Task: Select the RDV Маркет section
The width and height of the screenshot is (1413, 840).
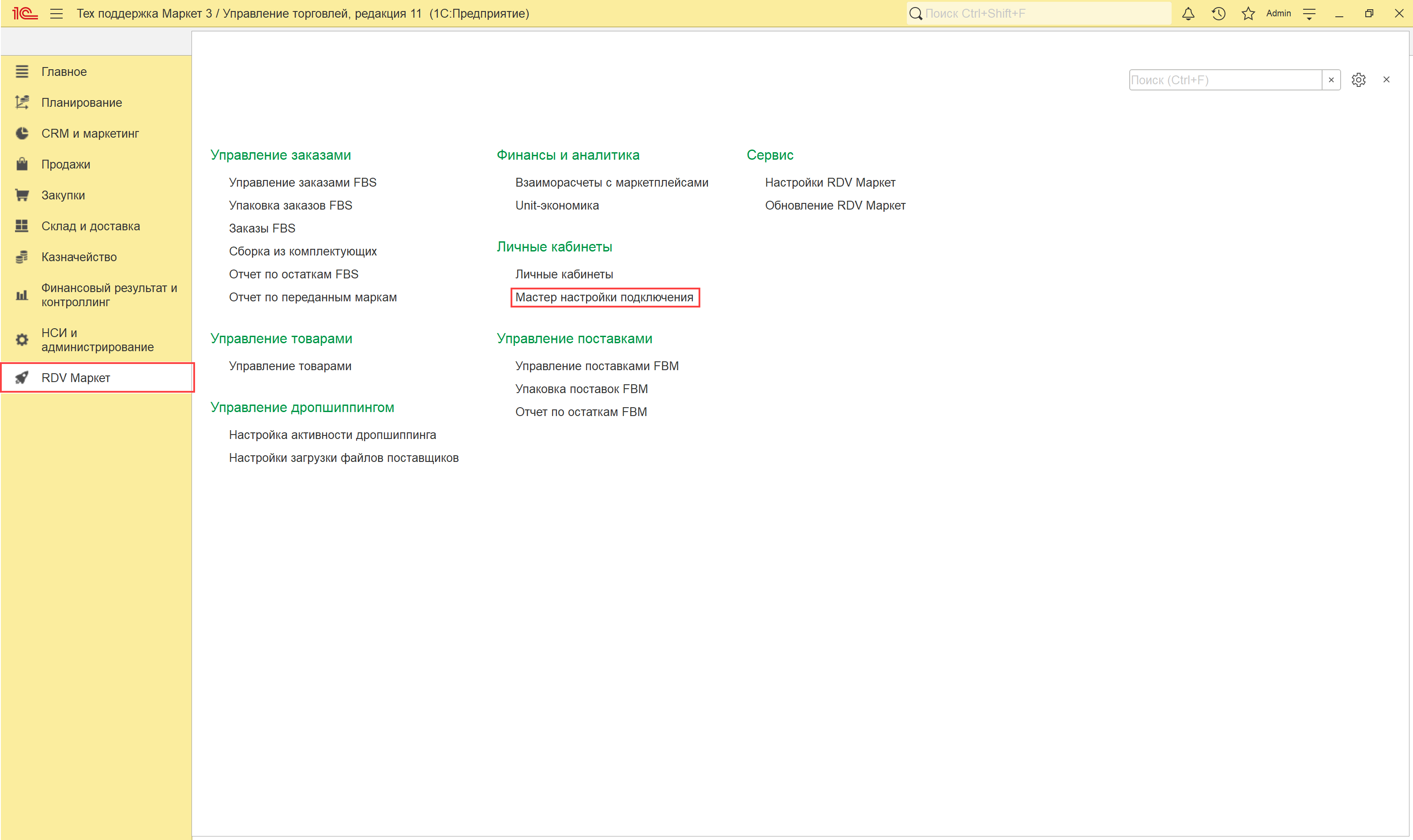Action: 75,378
